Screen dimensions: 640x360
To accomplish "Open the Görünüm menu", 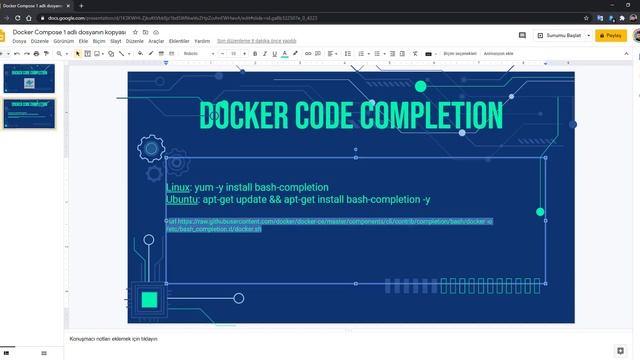I will (x=64, y=41).
